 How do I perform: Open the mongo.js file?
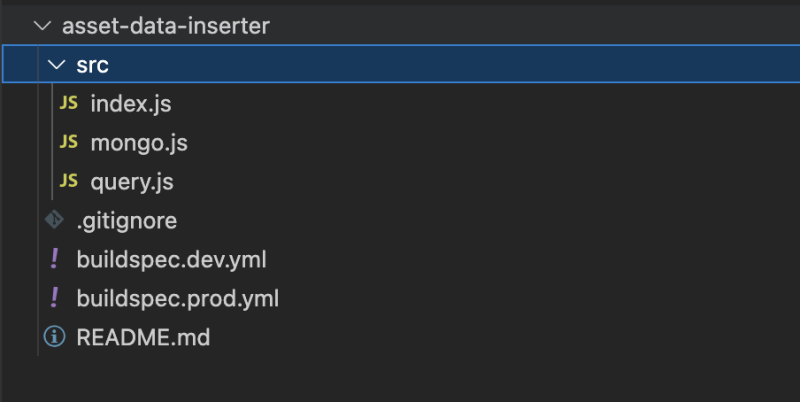point(139,143)
